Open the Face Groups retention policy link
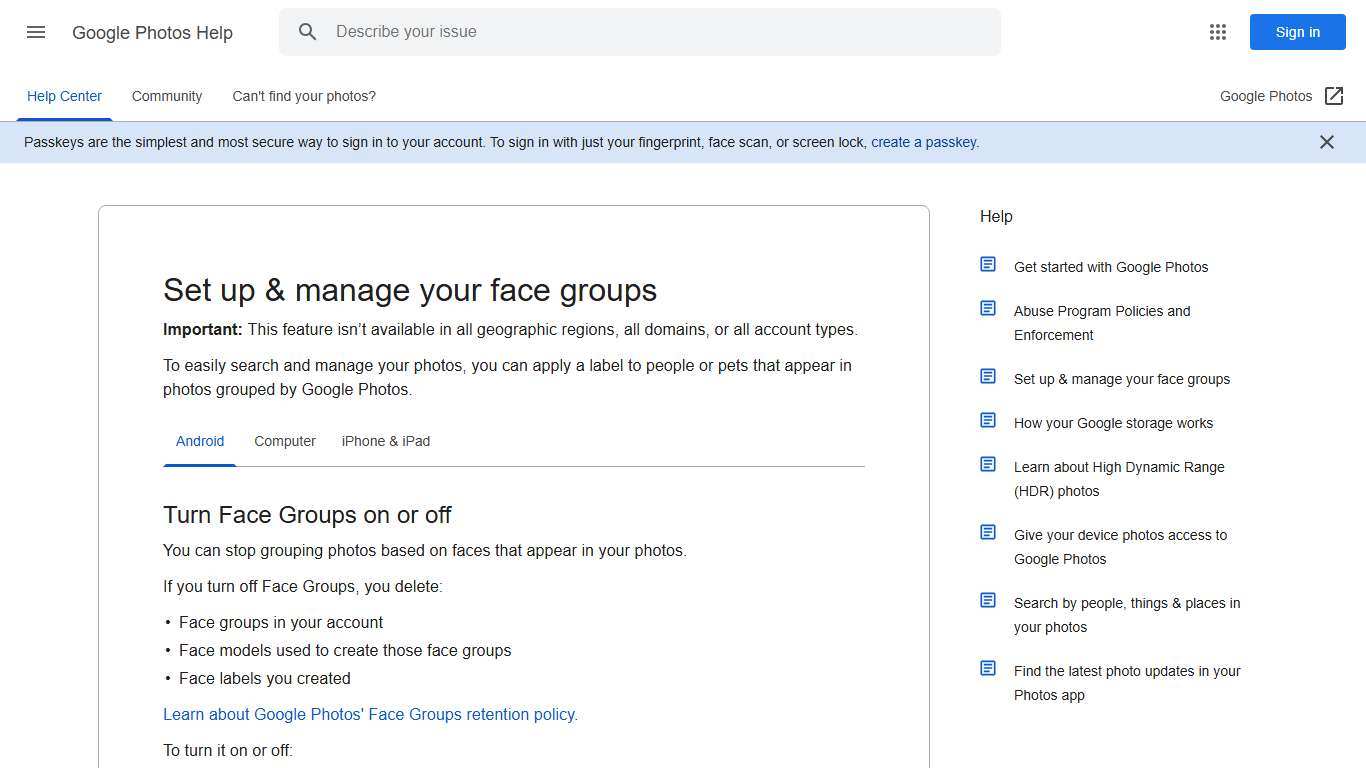1366x768 pixels. click(370, 714)
